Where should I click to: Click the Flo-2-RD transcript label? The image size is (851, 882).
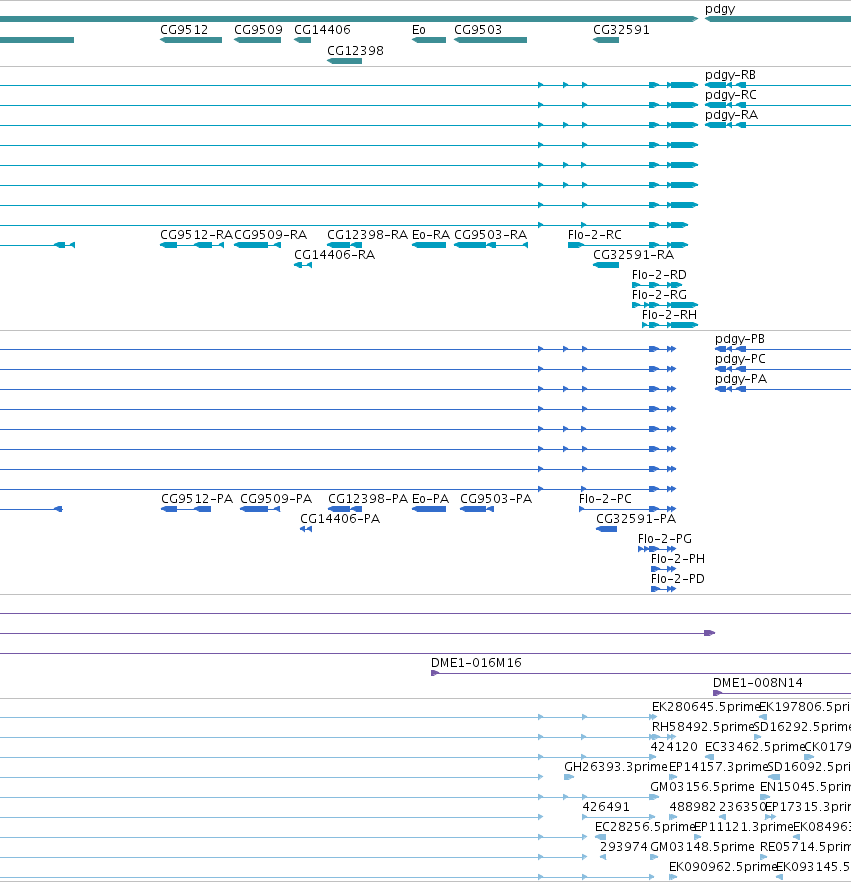659,275
